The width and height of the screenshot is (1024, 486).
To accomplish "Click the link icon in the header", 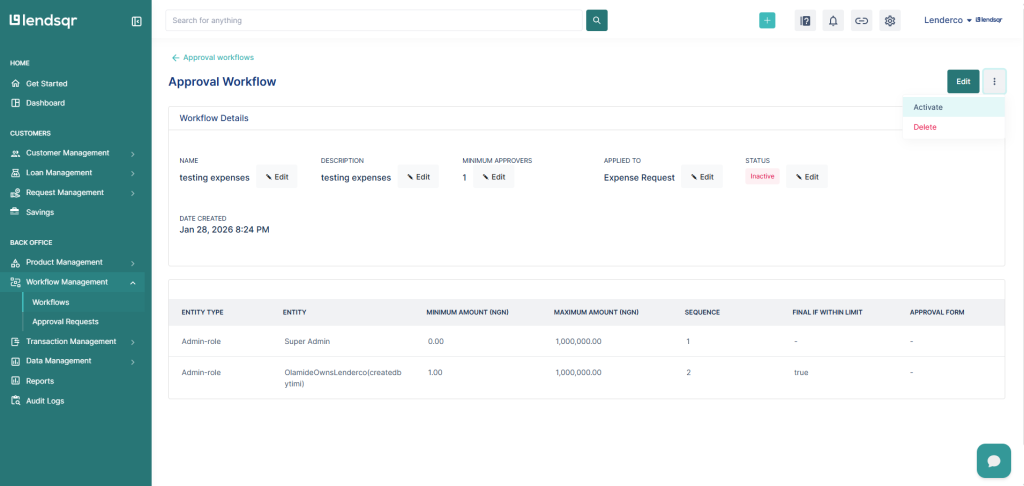I will pos(861,20).
